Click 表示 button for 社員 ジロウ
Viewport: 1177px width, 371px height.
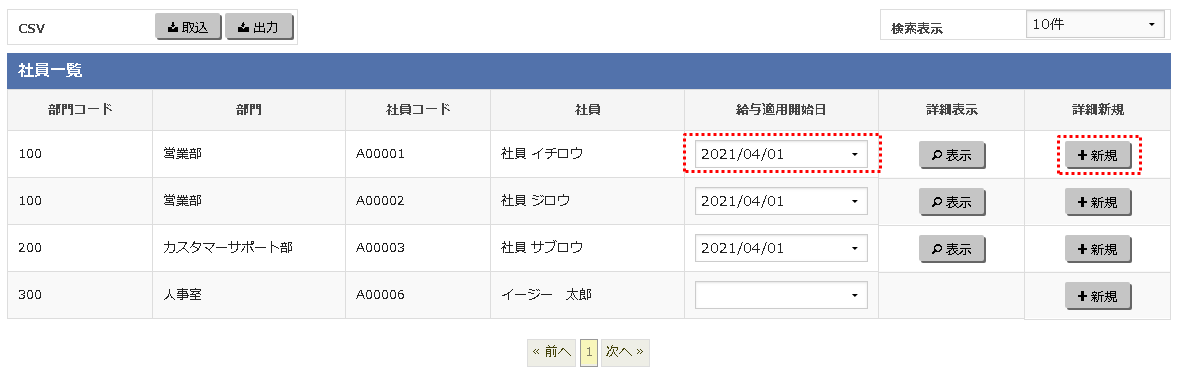(952, 201)
